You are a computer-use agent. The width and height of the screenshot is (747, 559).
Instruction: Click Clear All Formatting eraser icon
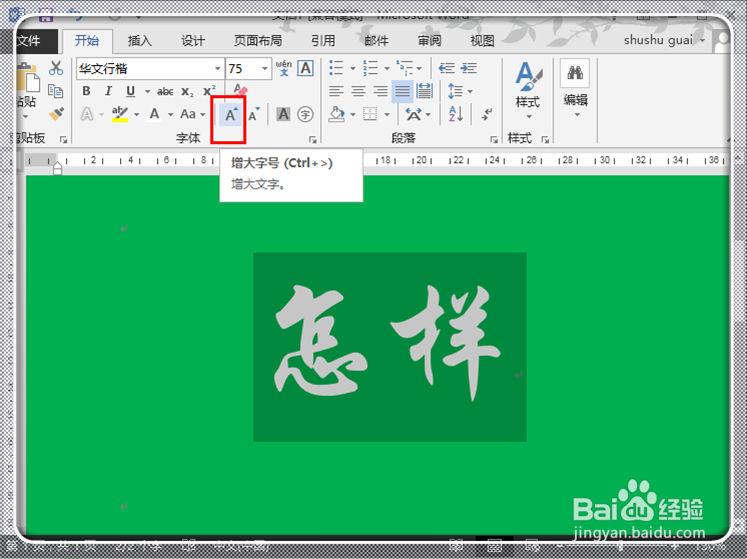point(241,90)
